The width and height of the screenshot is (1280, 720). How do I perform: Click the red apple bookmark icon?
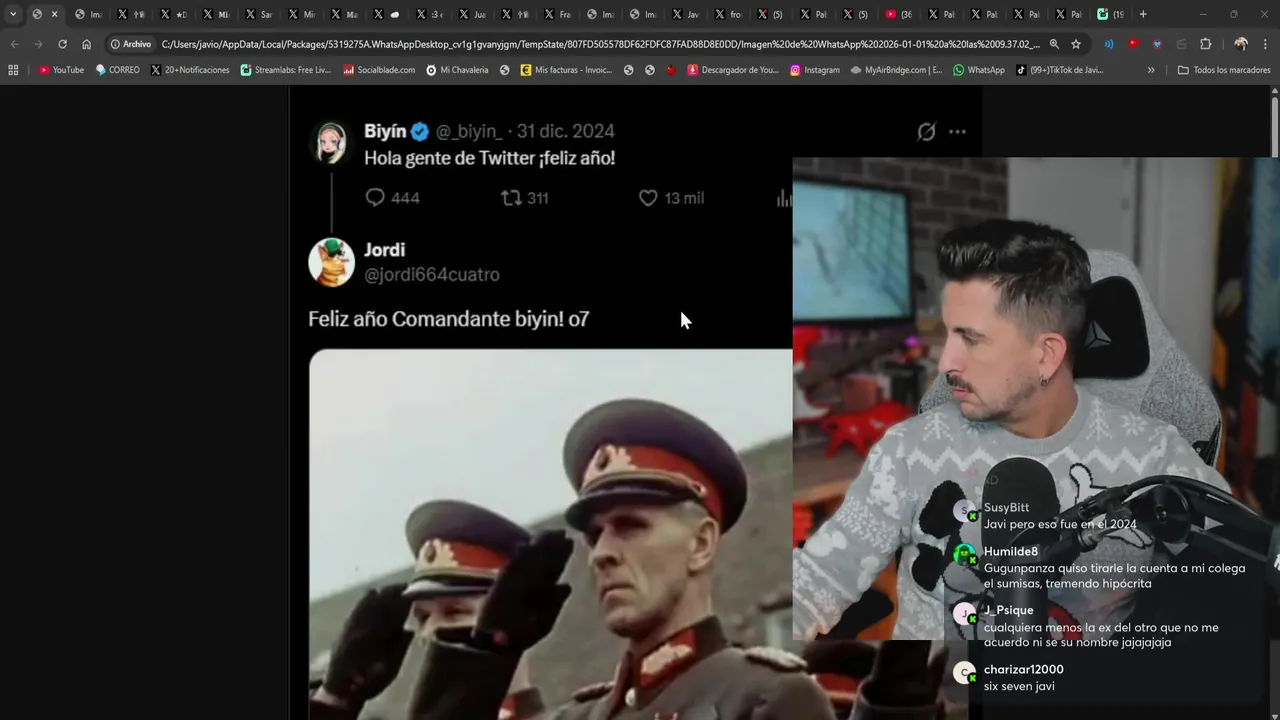[671, 70]
